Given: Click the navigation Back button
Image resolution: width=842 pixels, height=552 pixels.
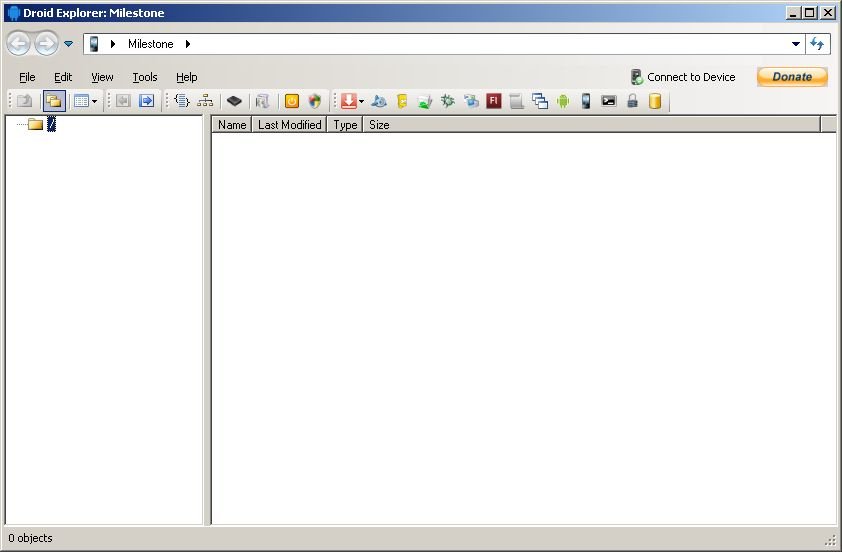Looking at the screenshot, I should 19,43.
